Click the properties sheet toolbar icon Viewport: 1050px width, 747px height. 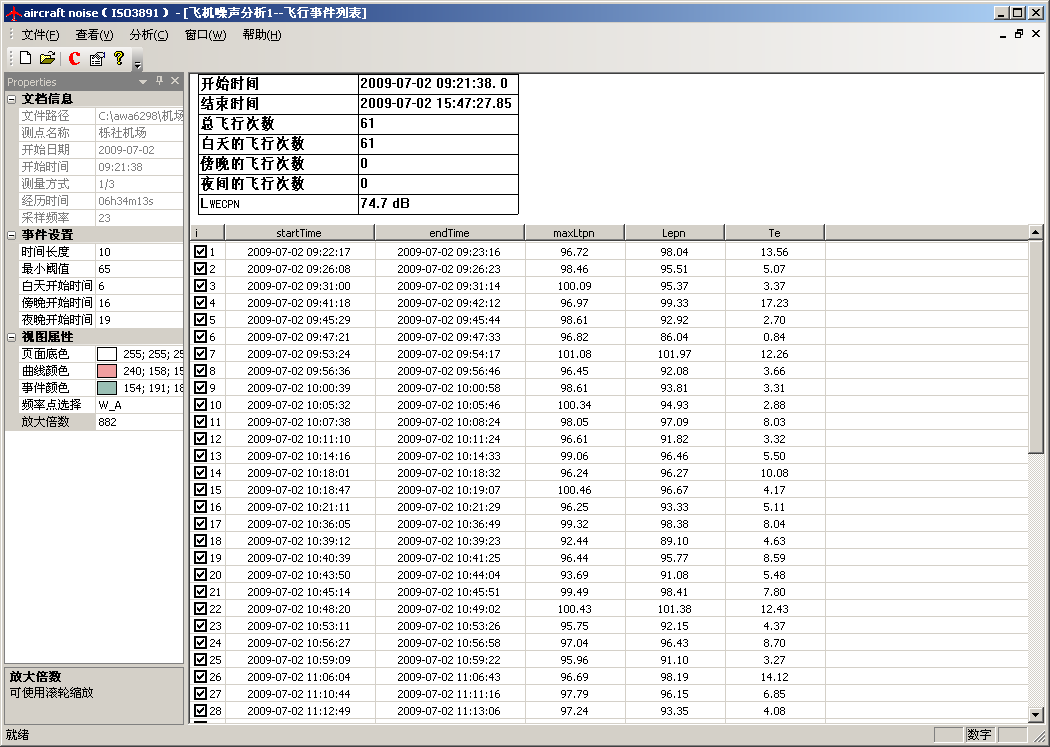(x=97, y=58)
